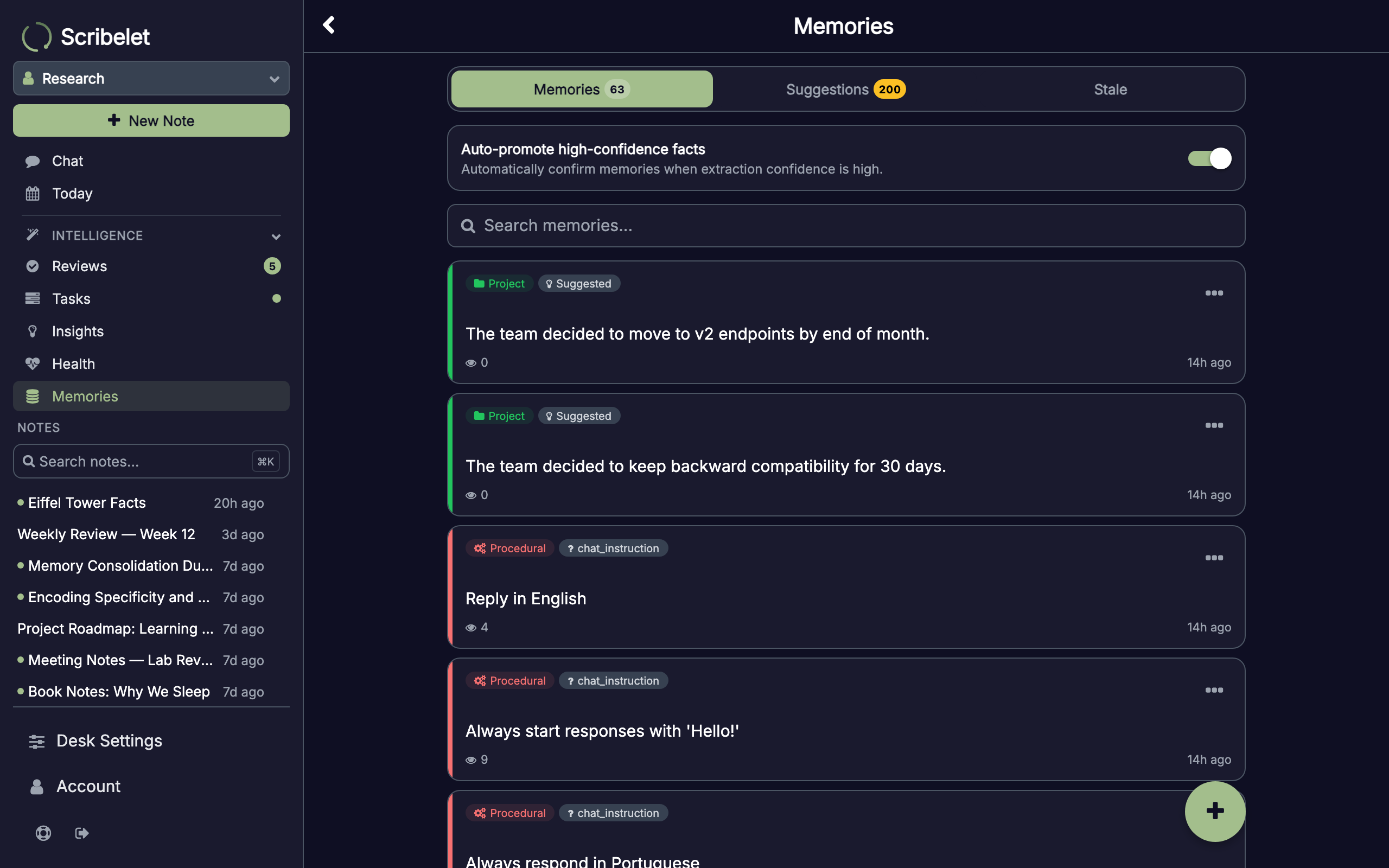Create a New Note
1389x868 pixels.
point(151,120)
